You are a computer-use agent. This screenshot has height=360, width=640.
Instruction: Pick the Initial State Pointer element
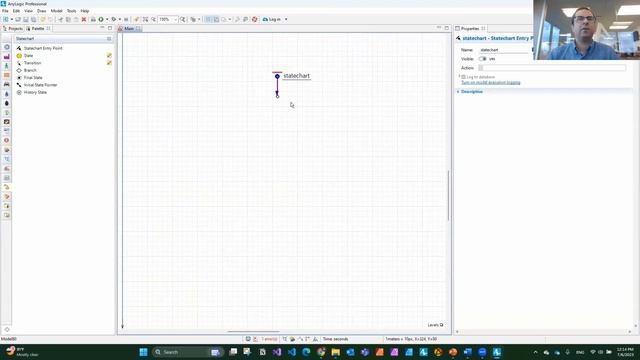[x=40, y=85]
